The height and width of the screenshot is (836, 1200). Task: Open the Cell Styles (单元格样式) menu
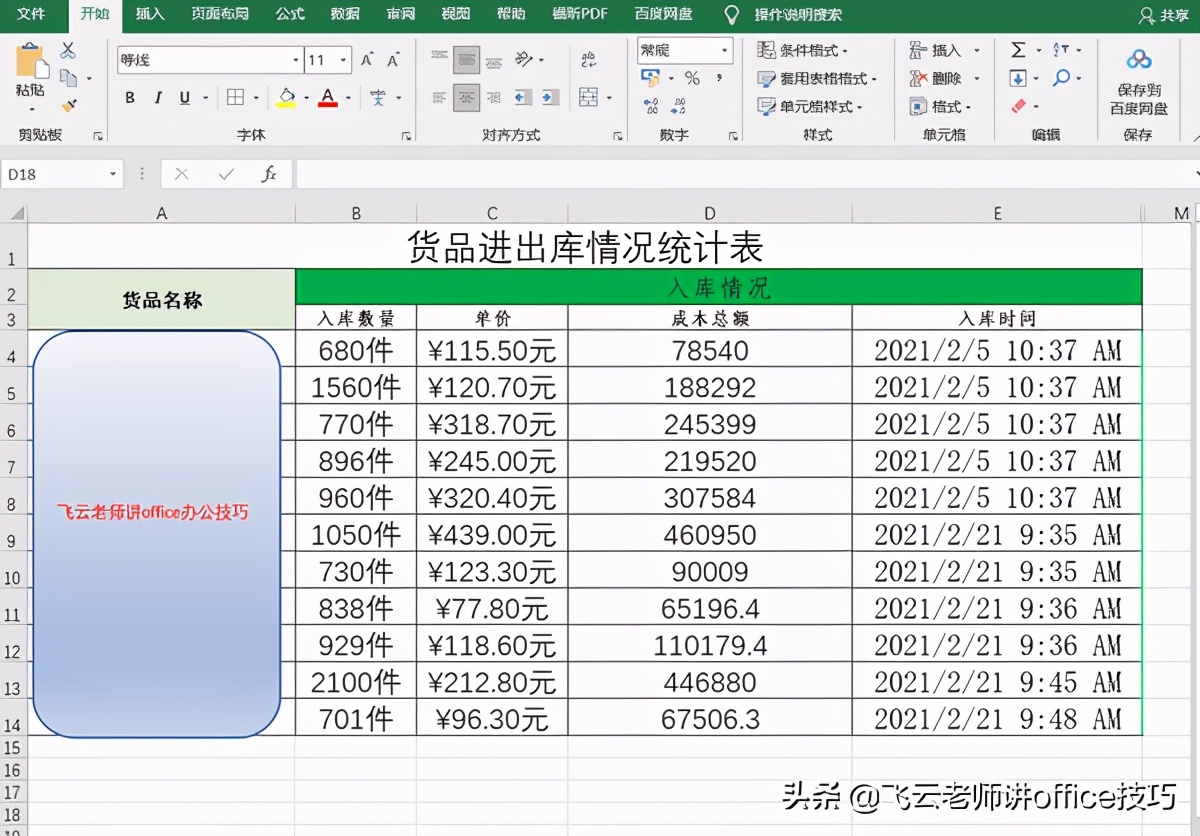809,106
